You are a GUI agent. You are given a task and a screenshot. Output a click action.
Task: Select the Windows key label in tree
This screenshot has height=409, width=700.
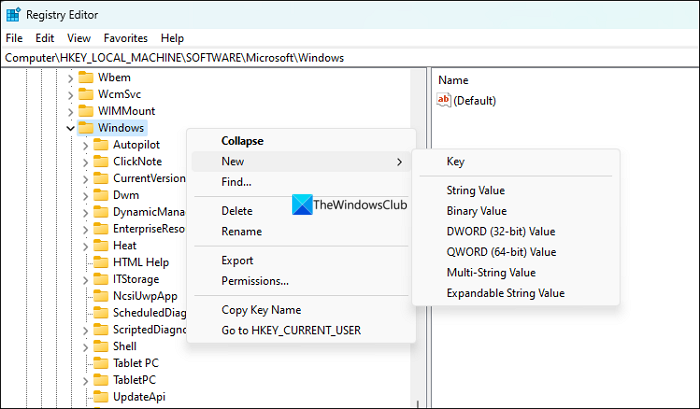tap(121, 128)
